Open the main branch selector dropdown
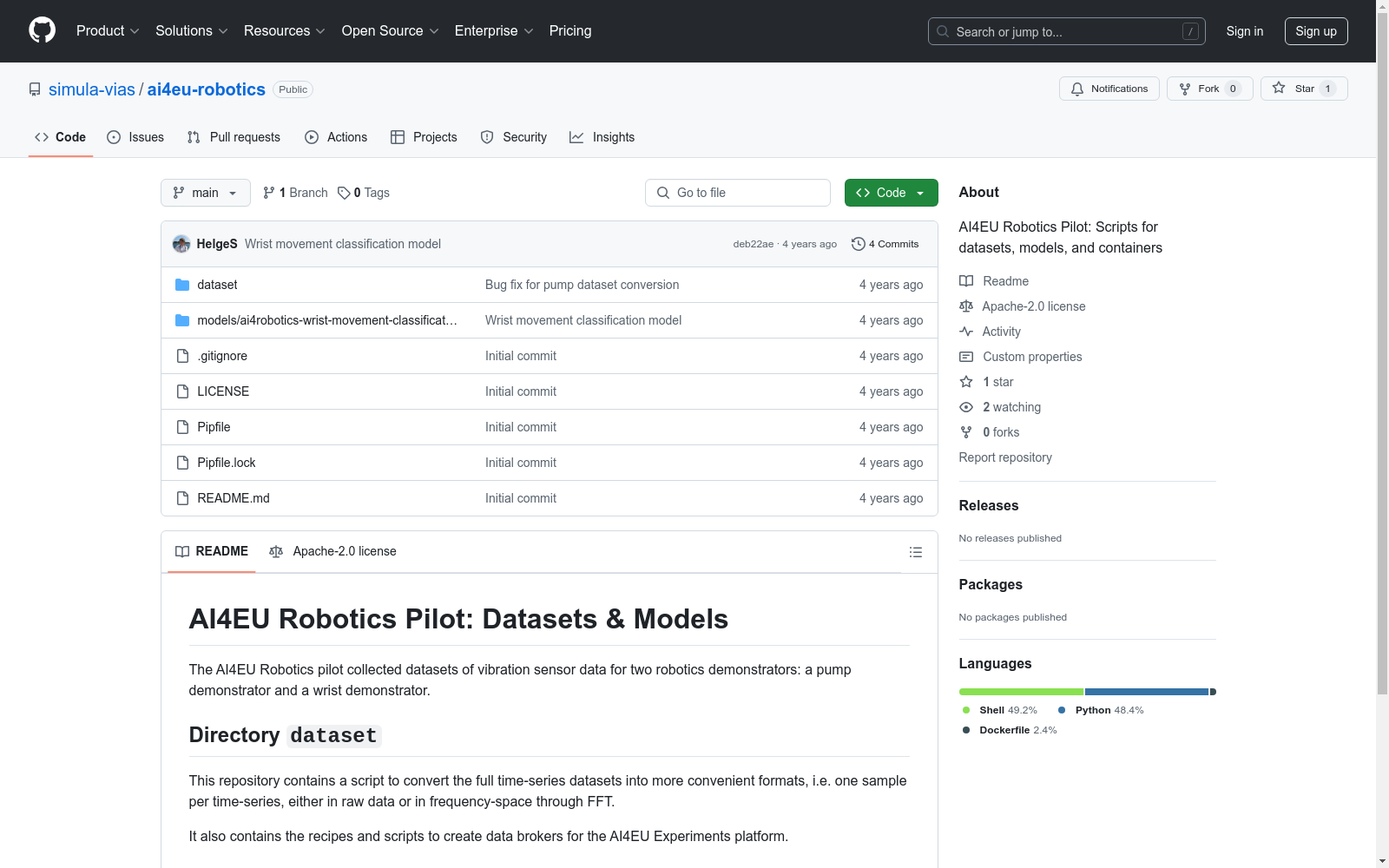 [206, 193]
